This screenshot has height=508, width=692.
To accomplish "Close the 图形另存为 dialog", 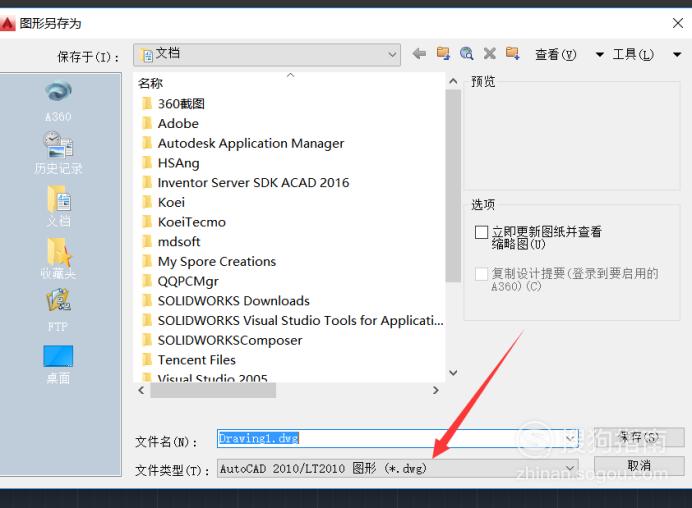I will [678, 23].
